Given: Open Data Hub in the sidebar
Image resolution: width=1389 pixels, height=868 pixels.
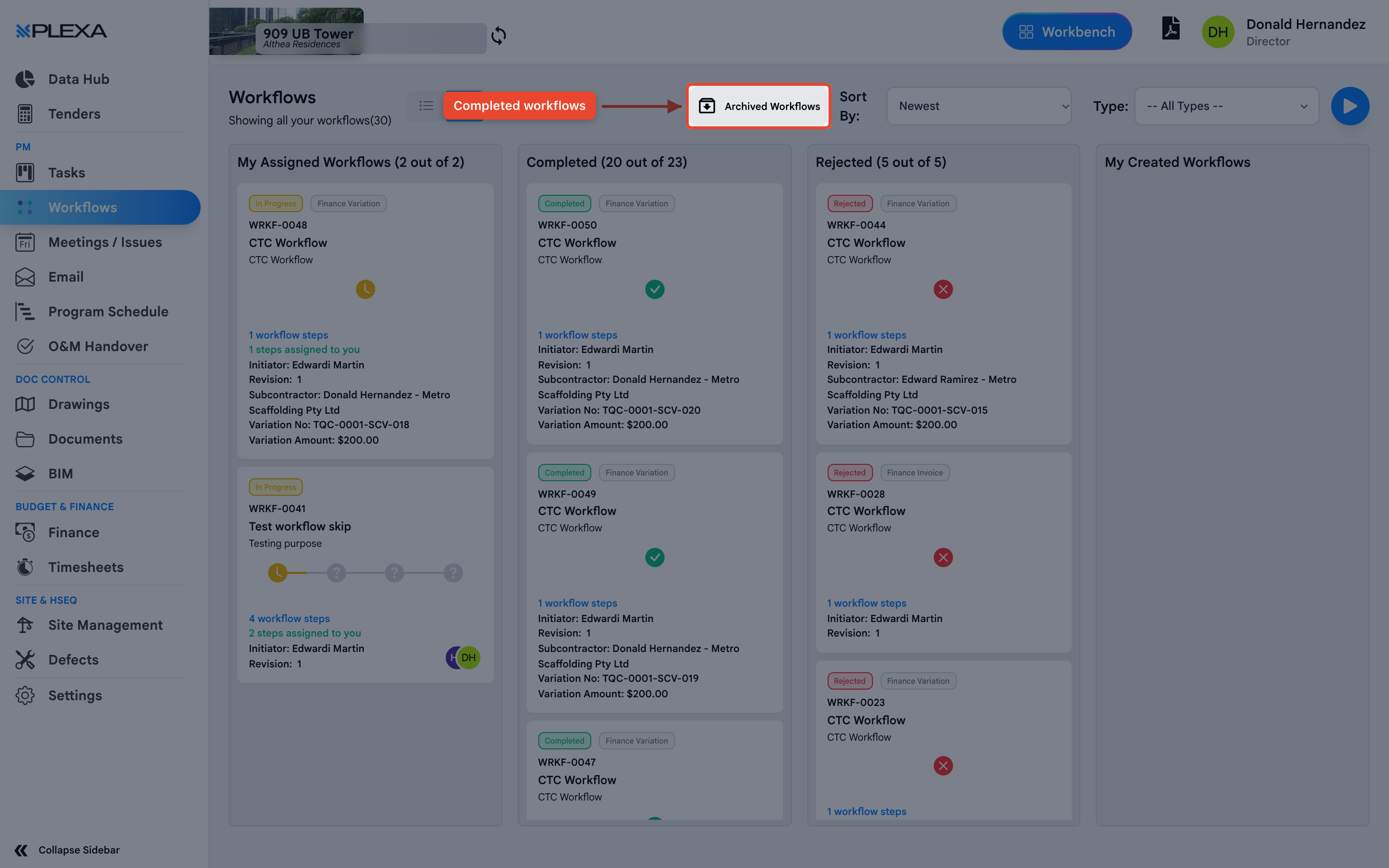Looking at the screenshot, I should (79, 79).
